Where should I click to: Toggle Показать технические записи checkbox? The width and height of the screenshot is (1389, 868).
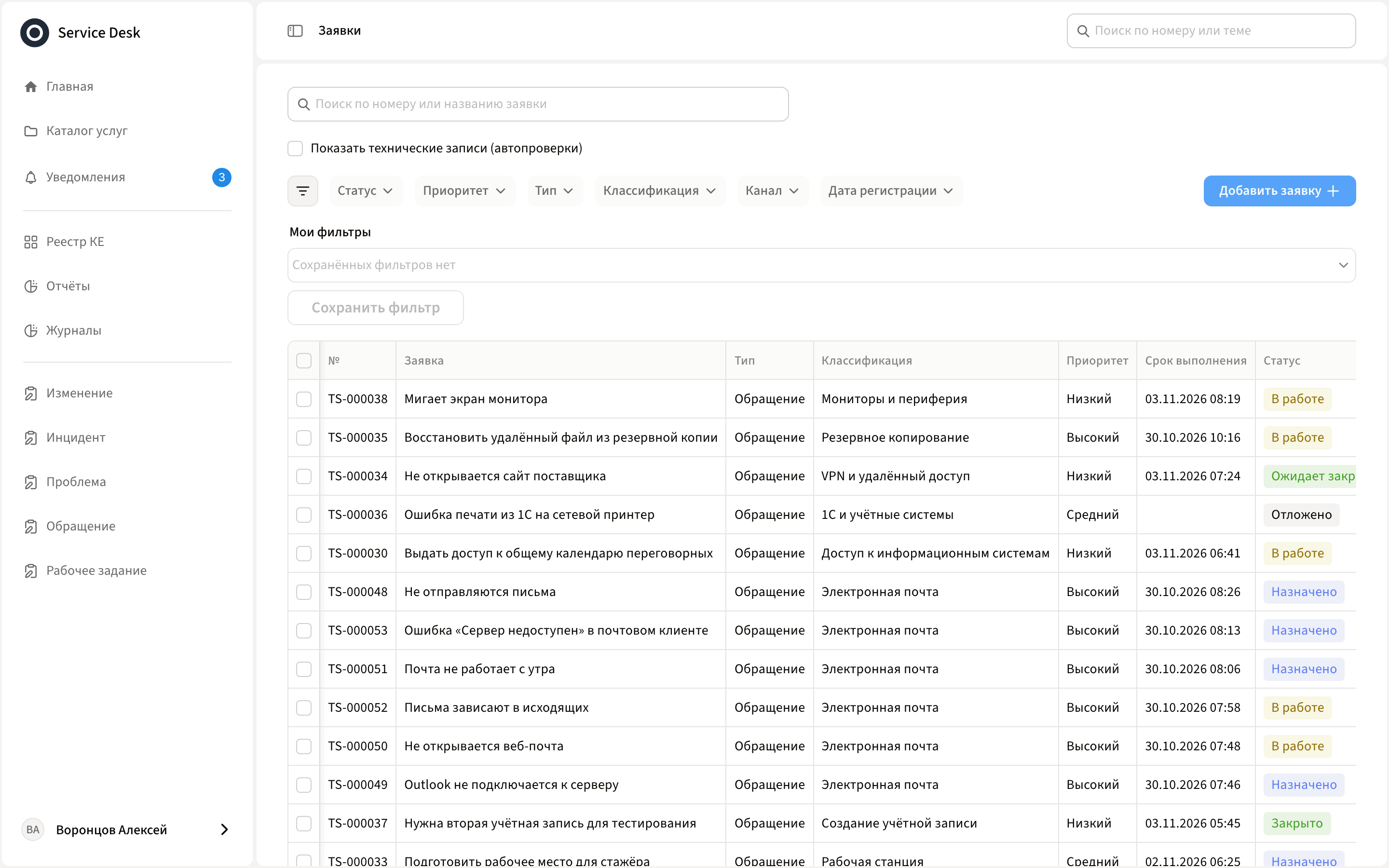coord(295,148)
